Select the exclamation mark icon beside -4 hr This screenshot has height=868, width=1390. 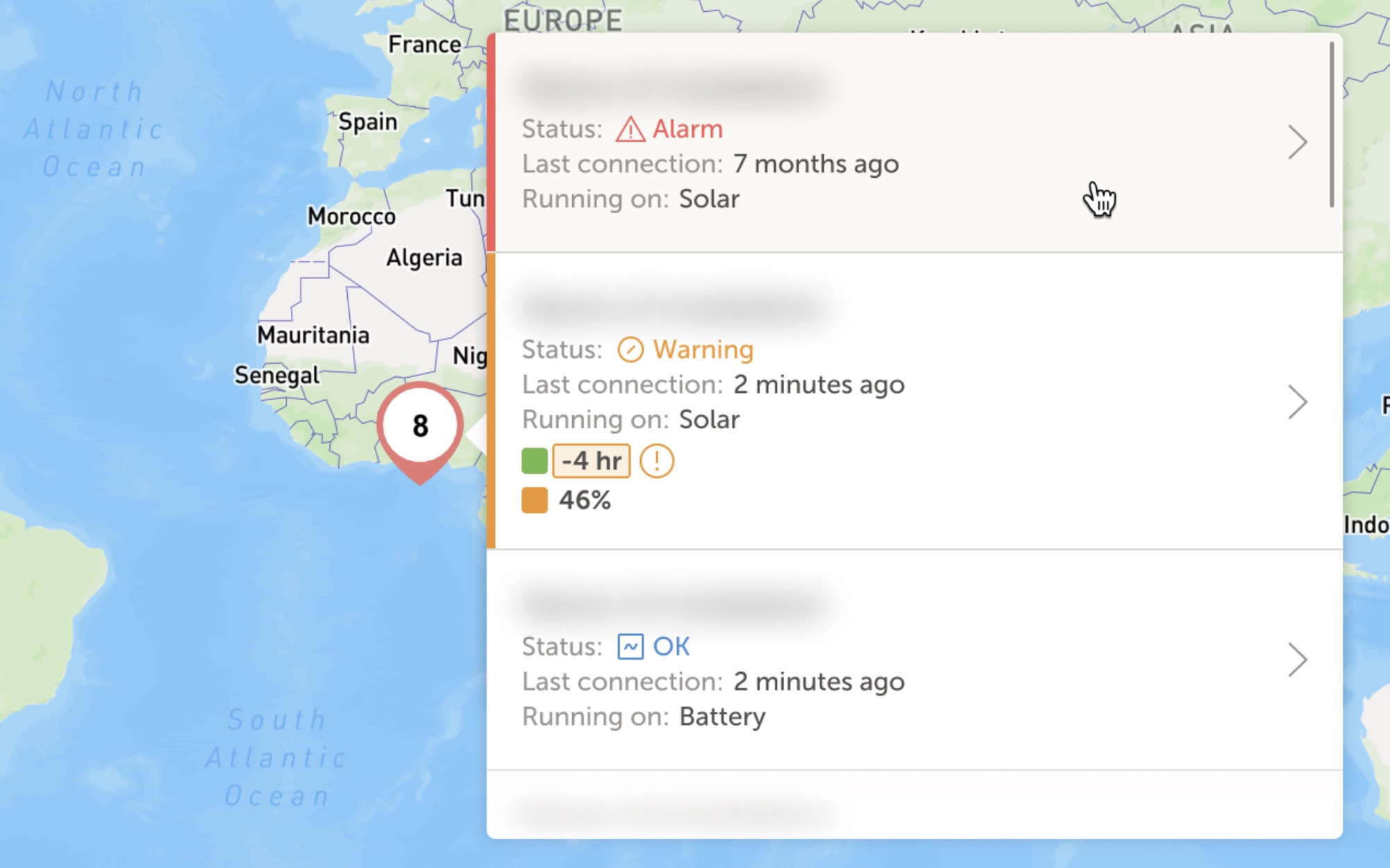(656, 460)
